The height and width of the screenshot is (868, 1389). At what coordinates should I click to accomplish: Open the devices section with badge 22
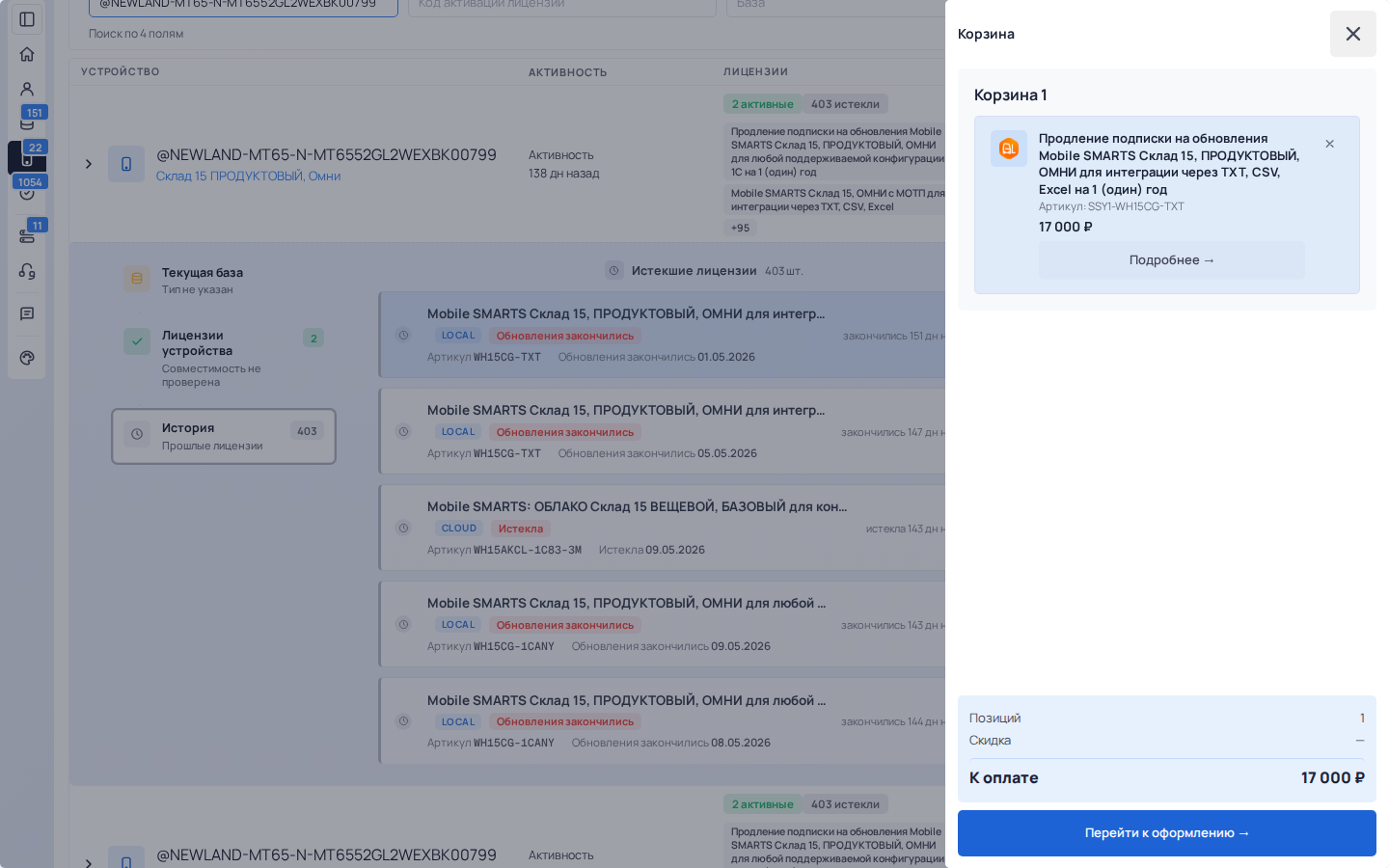click(27, 157)
